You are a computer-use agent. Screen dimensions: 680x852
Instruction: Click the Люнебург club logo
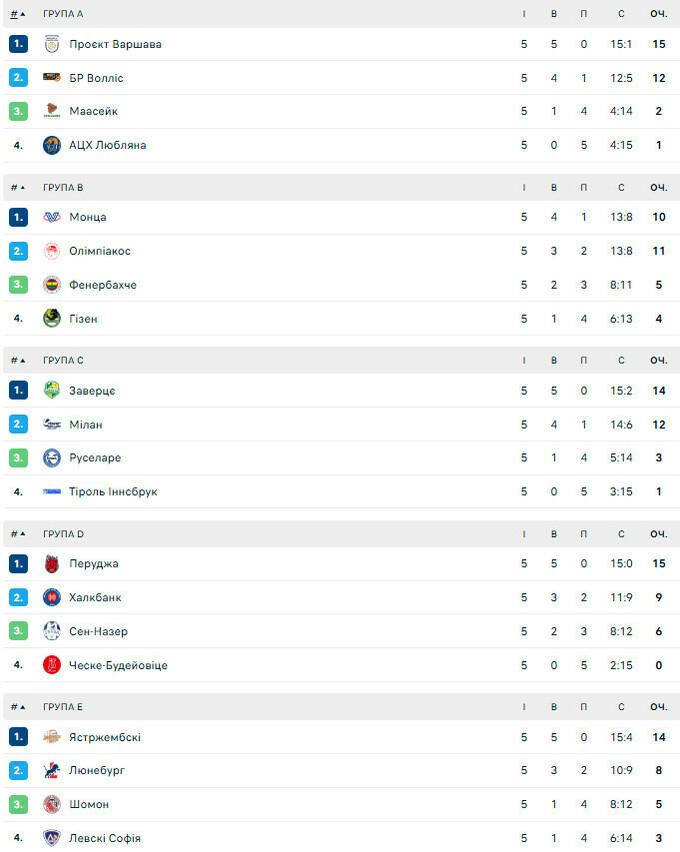coord(52,771)
